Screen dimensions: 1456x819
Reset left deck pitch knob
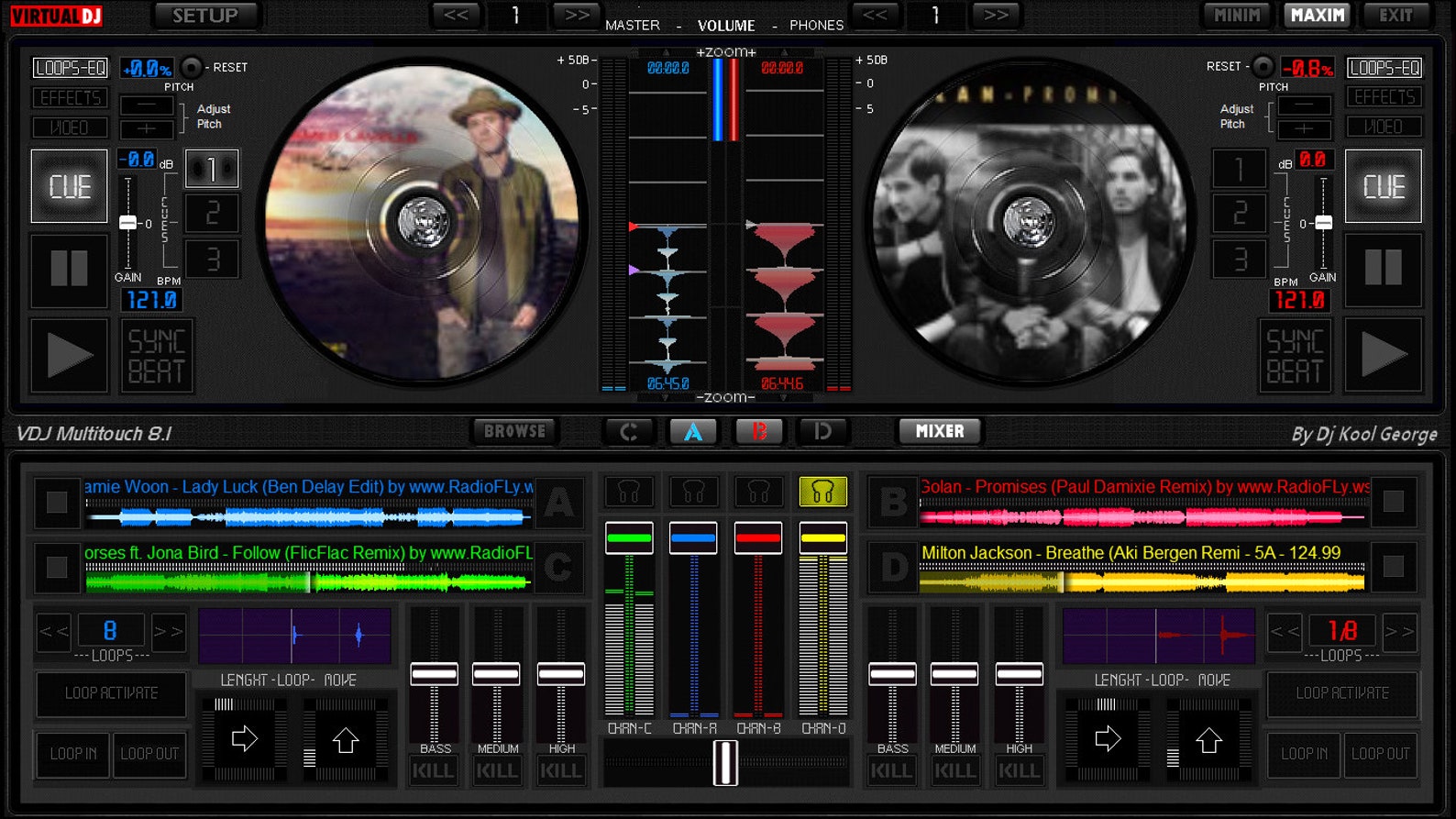(x=191, y=67)
